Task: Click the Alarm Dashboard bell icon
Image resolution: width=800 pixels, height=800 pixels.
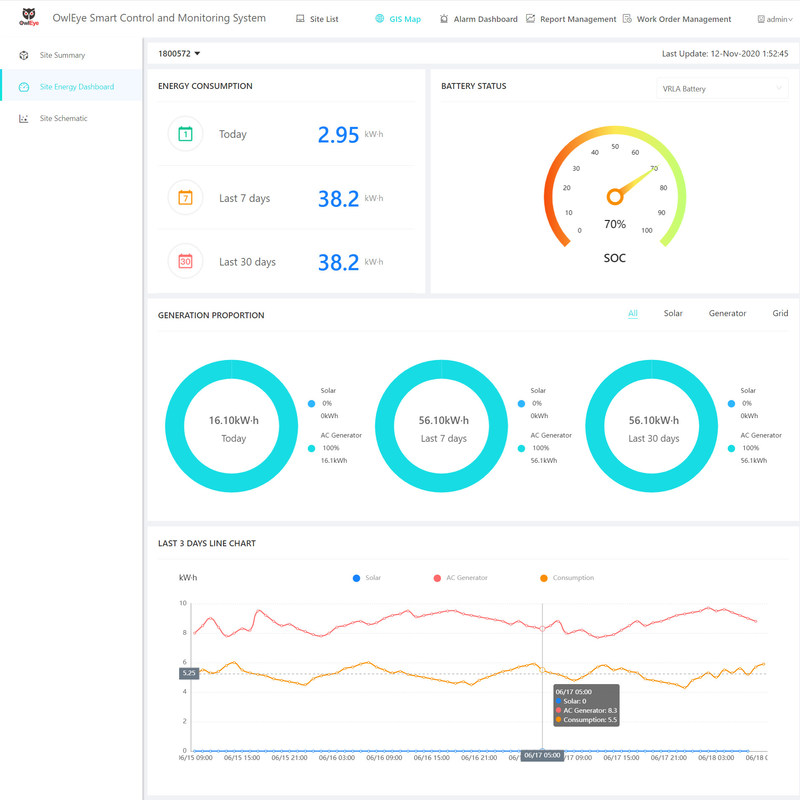Action: click(x=444, y=19)
